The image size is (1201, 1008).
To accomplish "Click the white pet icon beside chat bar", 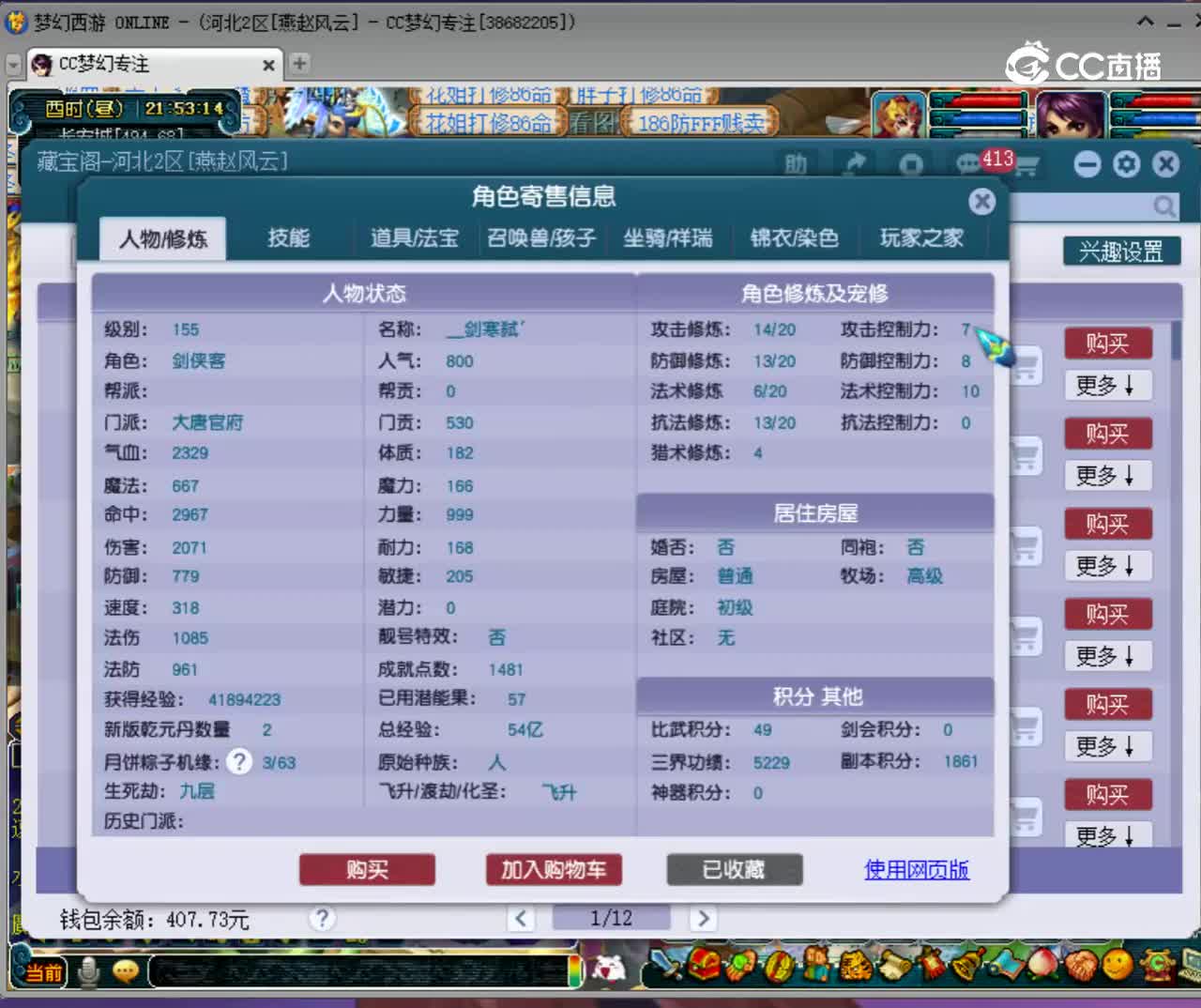I will tap(610, 968).
